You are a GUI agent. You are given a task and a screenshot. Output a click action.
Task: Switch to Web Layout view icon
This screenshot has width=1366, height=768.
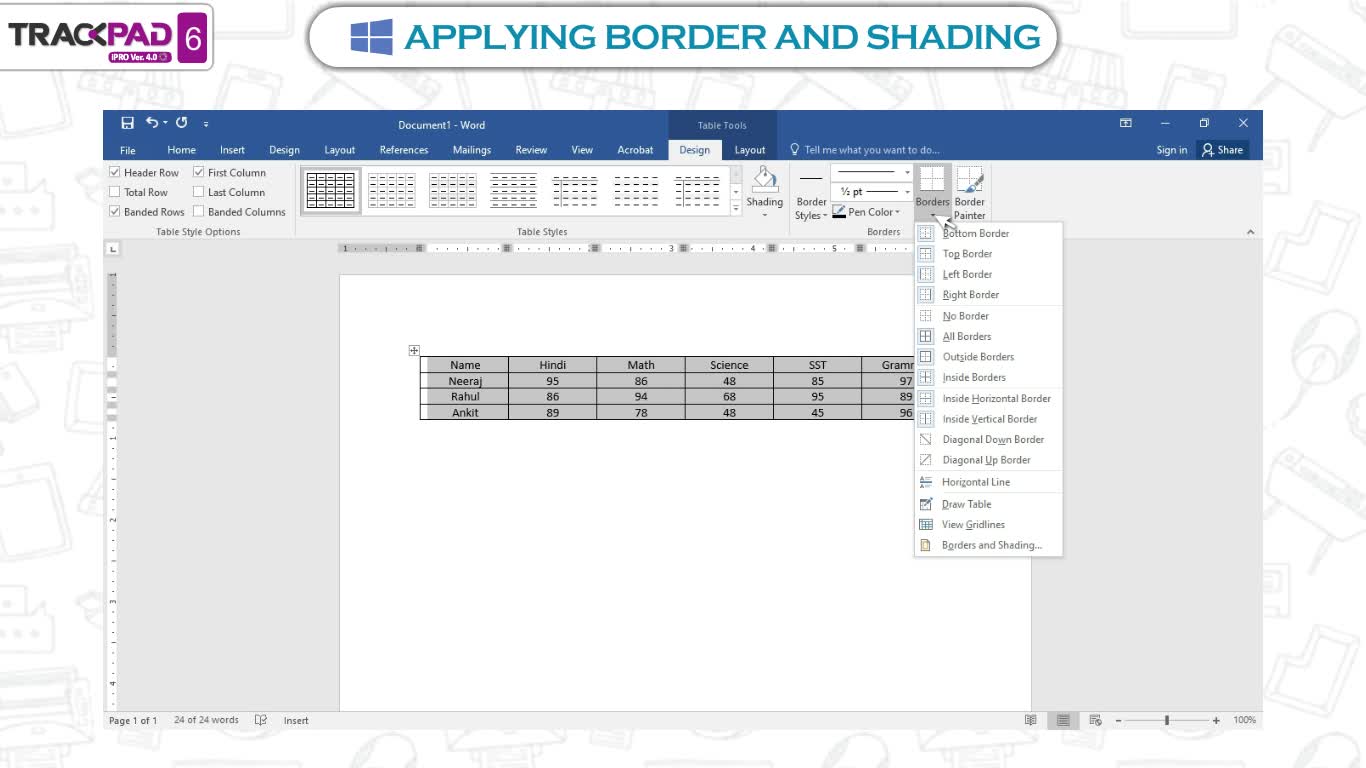tap(1095, 720)
